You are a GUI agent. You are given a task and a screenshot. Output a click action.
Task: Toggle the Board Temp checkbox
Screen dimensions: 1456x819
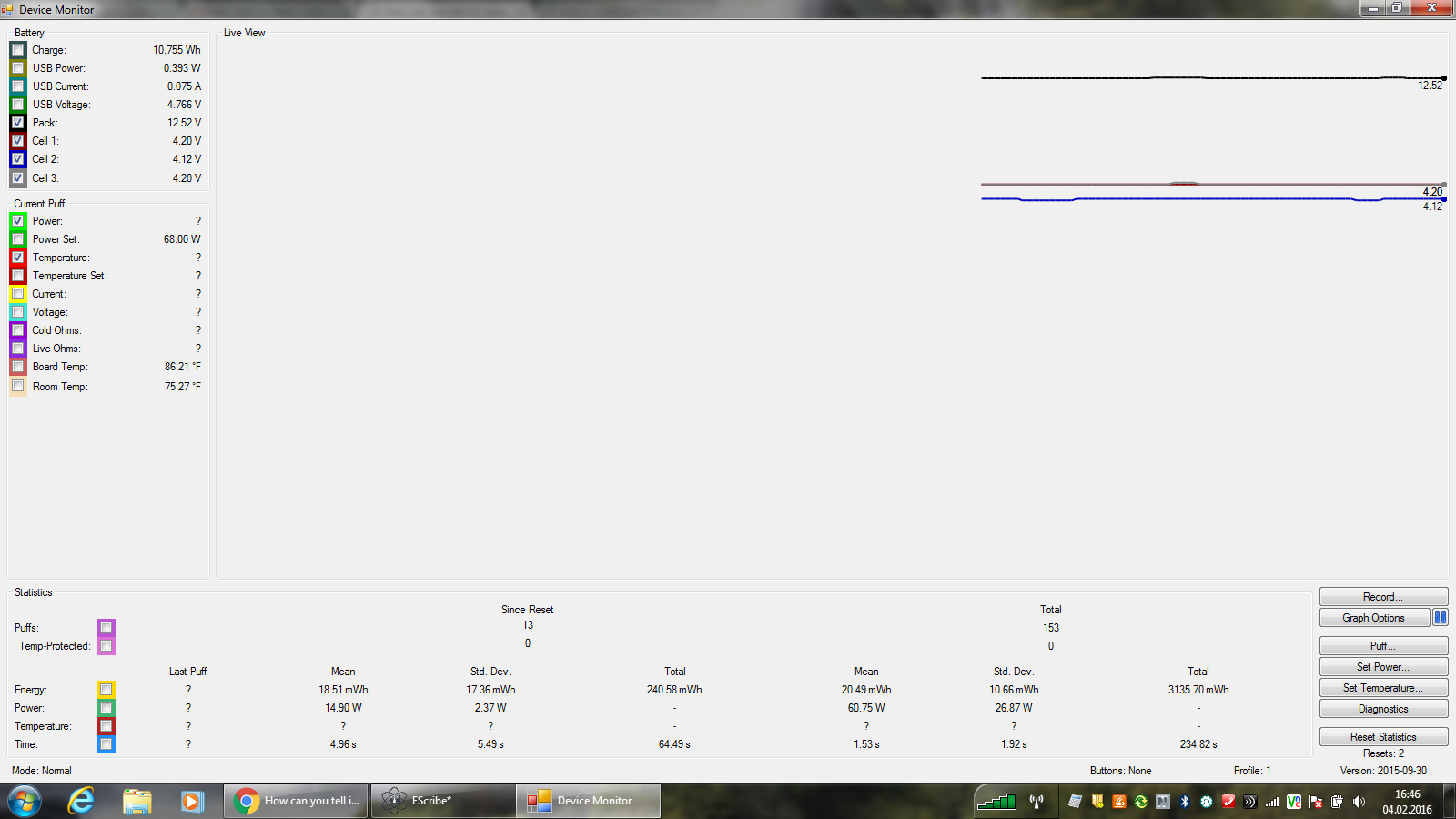(18, 367)
